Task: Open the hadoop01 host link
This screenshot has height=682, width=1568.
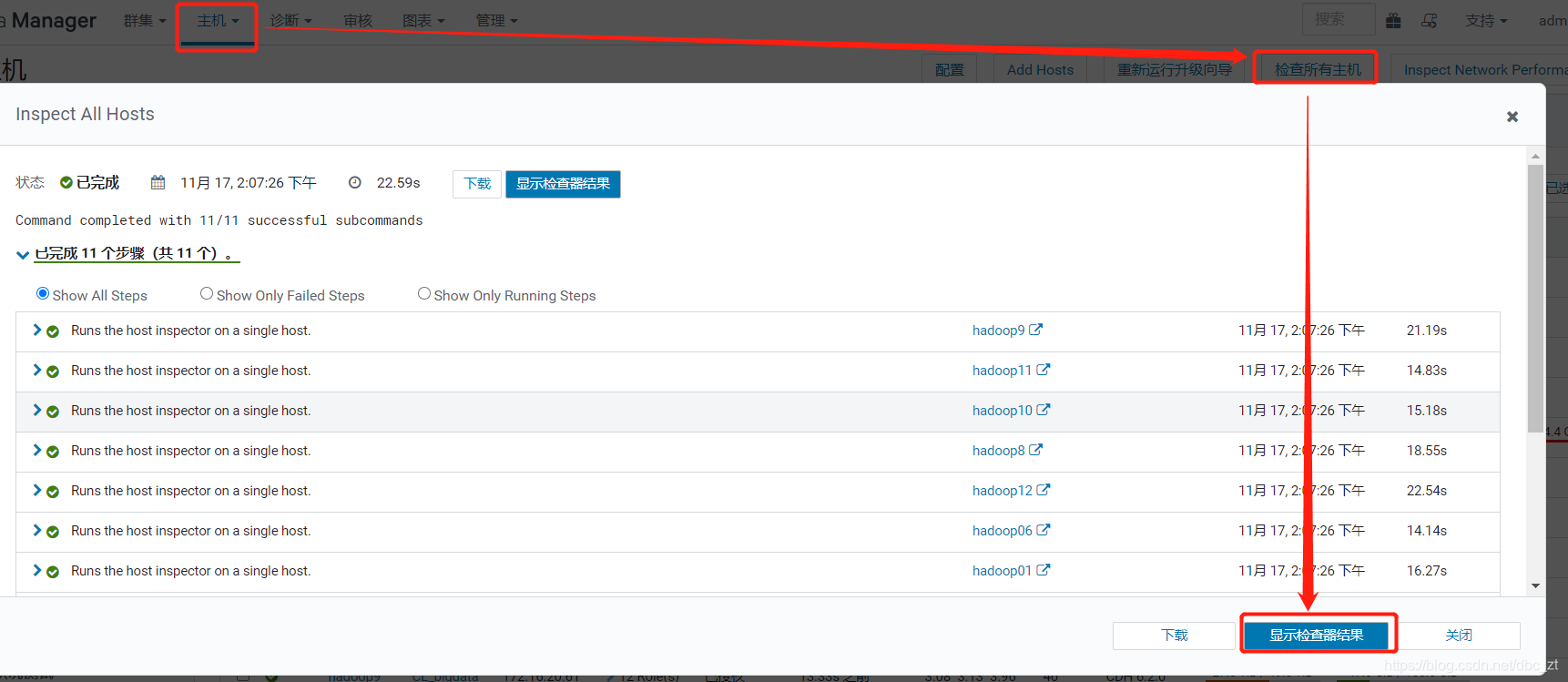Action: [x=1002, y=571]
